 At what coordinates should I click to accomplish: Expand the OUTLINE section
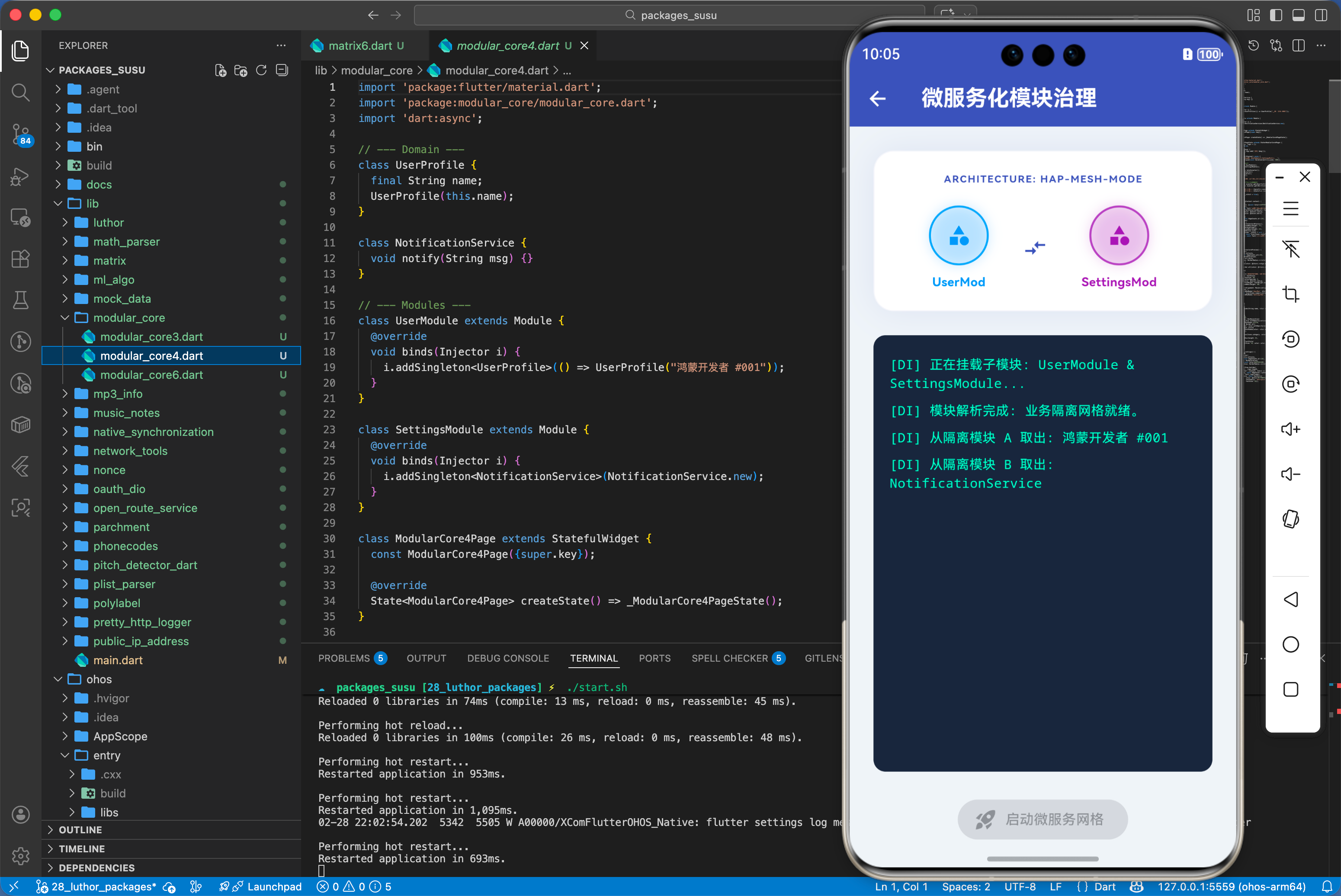click(81, 830)
